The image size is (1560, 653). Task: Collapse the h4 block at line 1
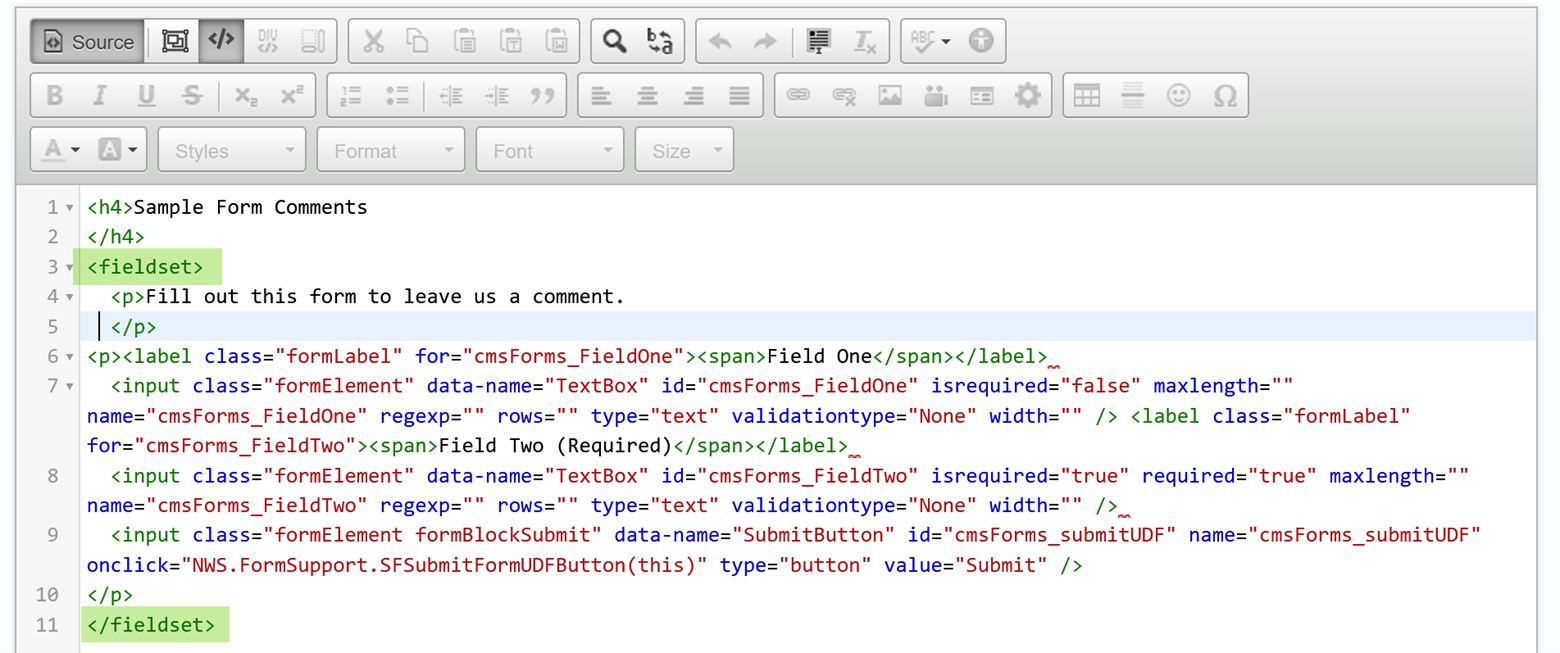(x=69, y=208)
